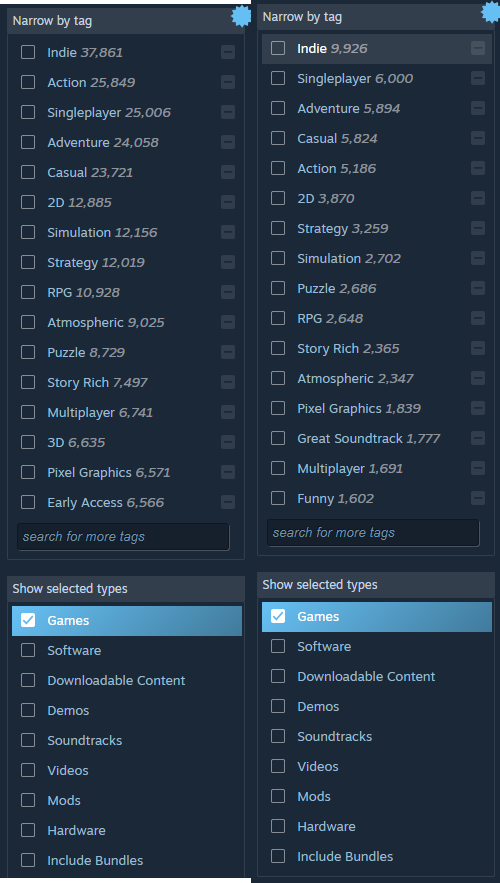
Task: Check Hardware in the panel below Early Access list
Action: pos(28,831)
